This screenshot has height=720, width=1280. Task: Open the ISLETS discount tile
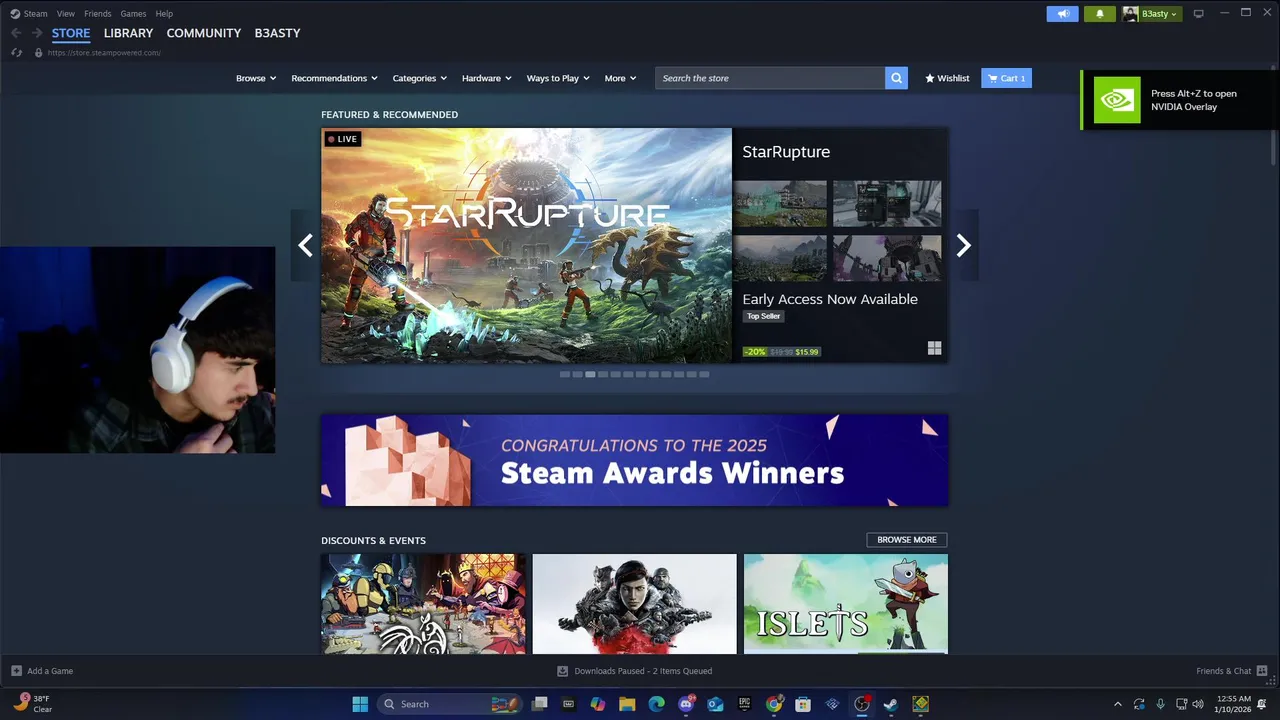click(x=846, y=604)
